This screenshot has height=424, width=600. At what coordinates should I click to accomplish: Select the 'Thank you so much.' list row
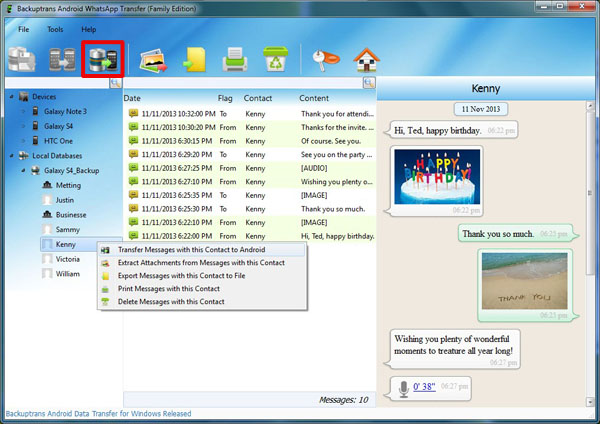[x=250, y=209]
